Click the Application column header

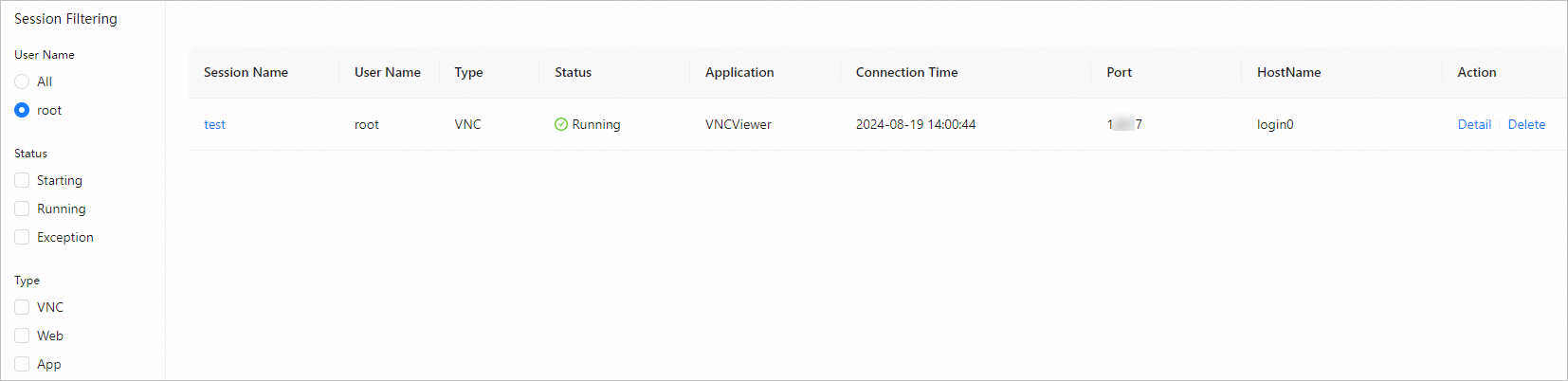(739, 72)
